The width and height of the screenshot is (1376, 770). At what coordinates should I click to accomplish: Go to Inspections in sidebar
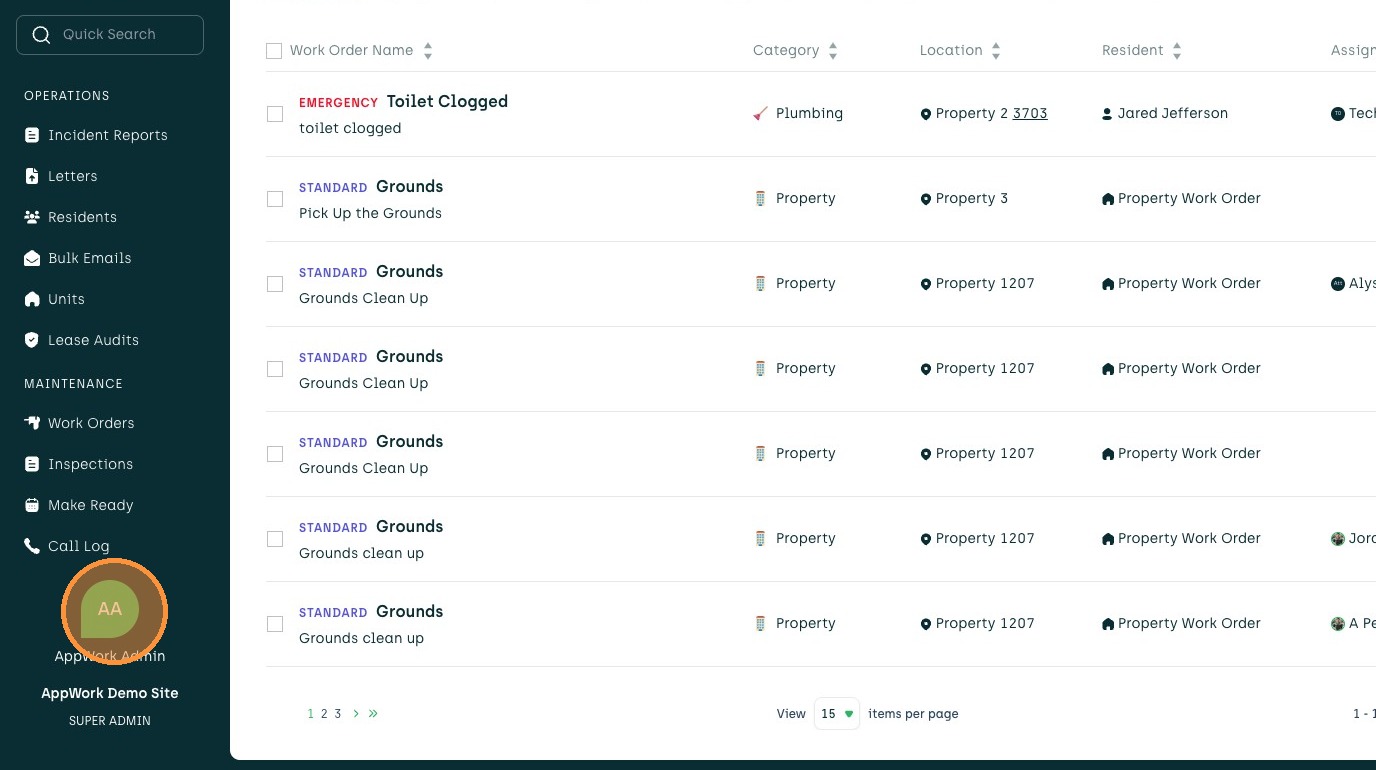pyautogui.click(x=90, y=464)
